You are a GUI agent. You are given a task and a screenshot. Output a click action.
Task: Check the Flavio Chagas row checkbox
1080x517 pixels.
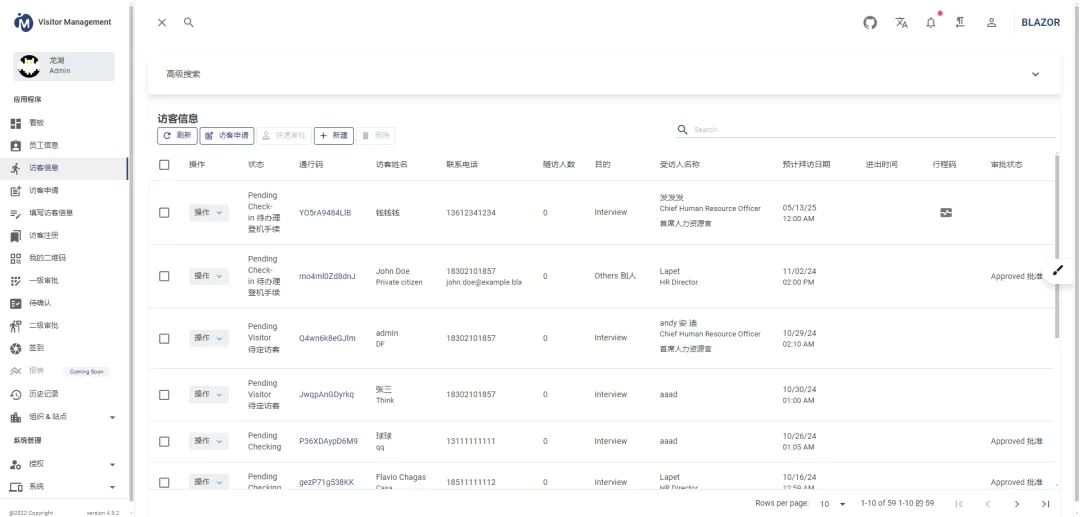(164, 483)
